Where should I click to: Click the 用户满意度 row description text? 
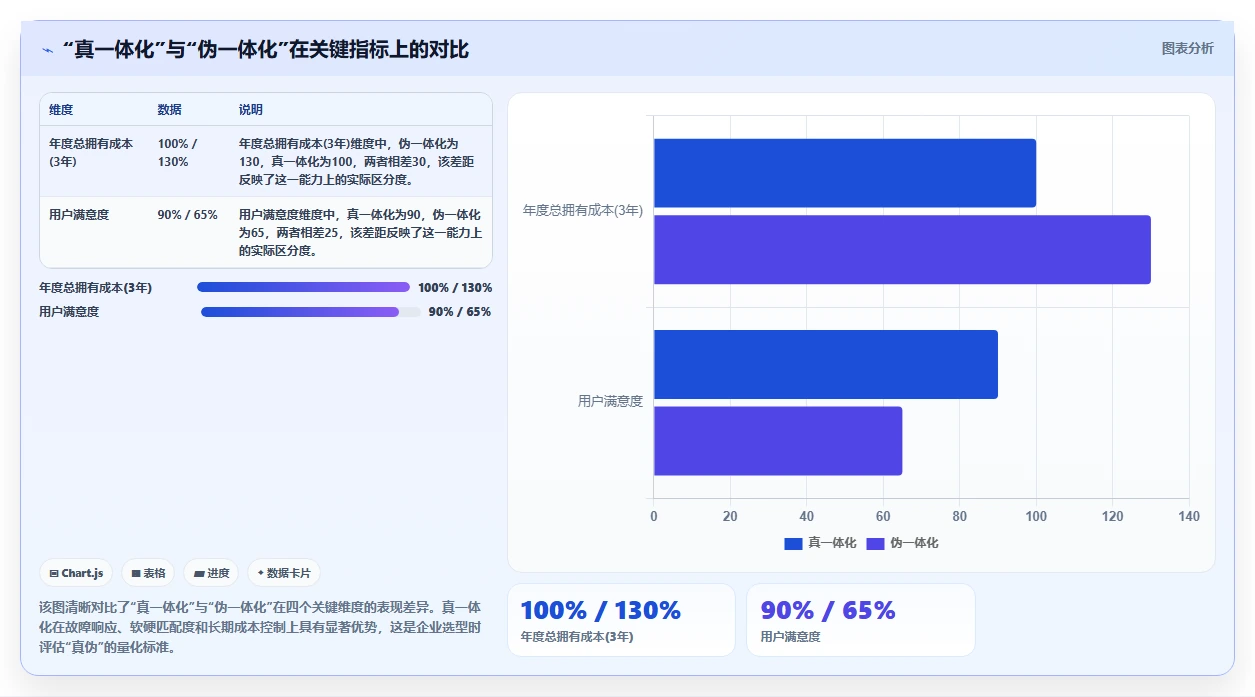(x=360, y=233)
